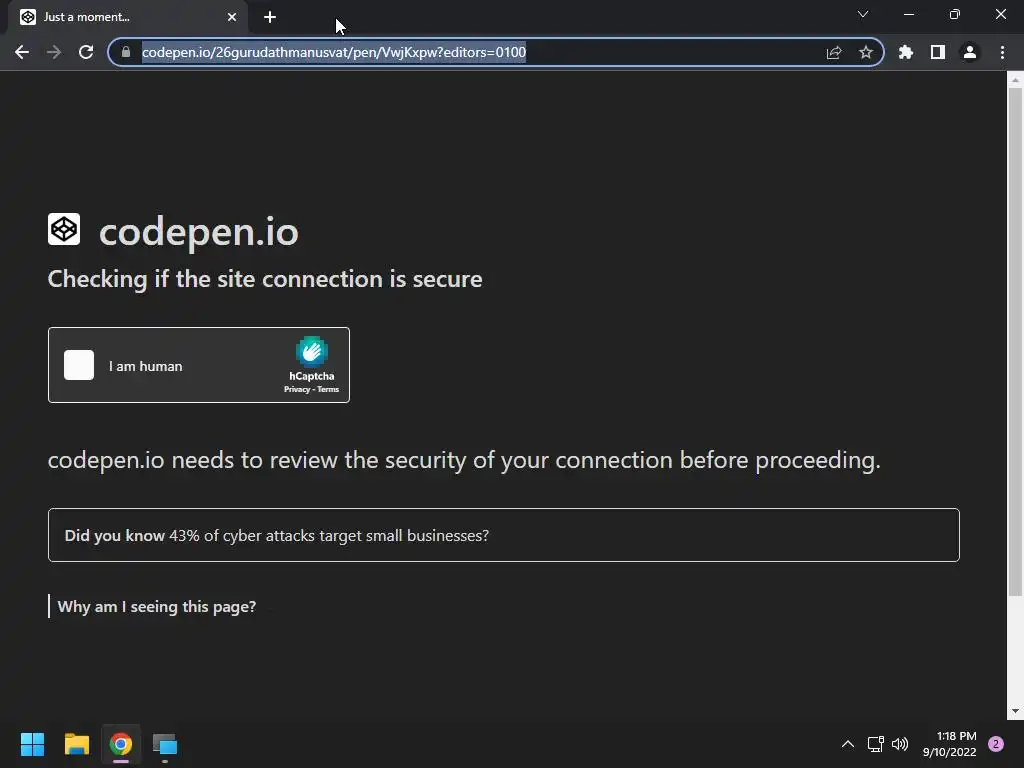
Task: Go forward with the browser arrow
Action: click(54, 52)
